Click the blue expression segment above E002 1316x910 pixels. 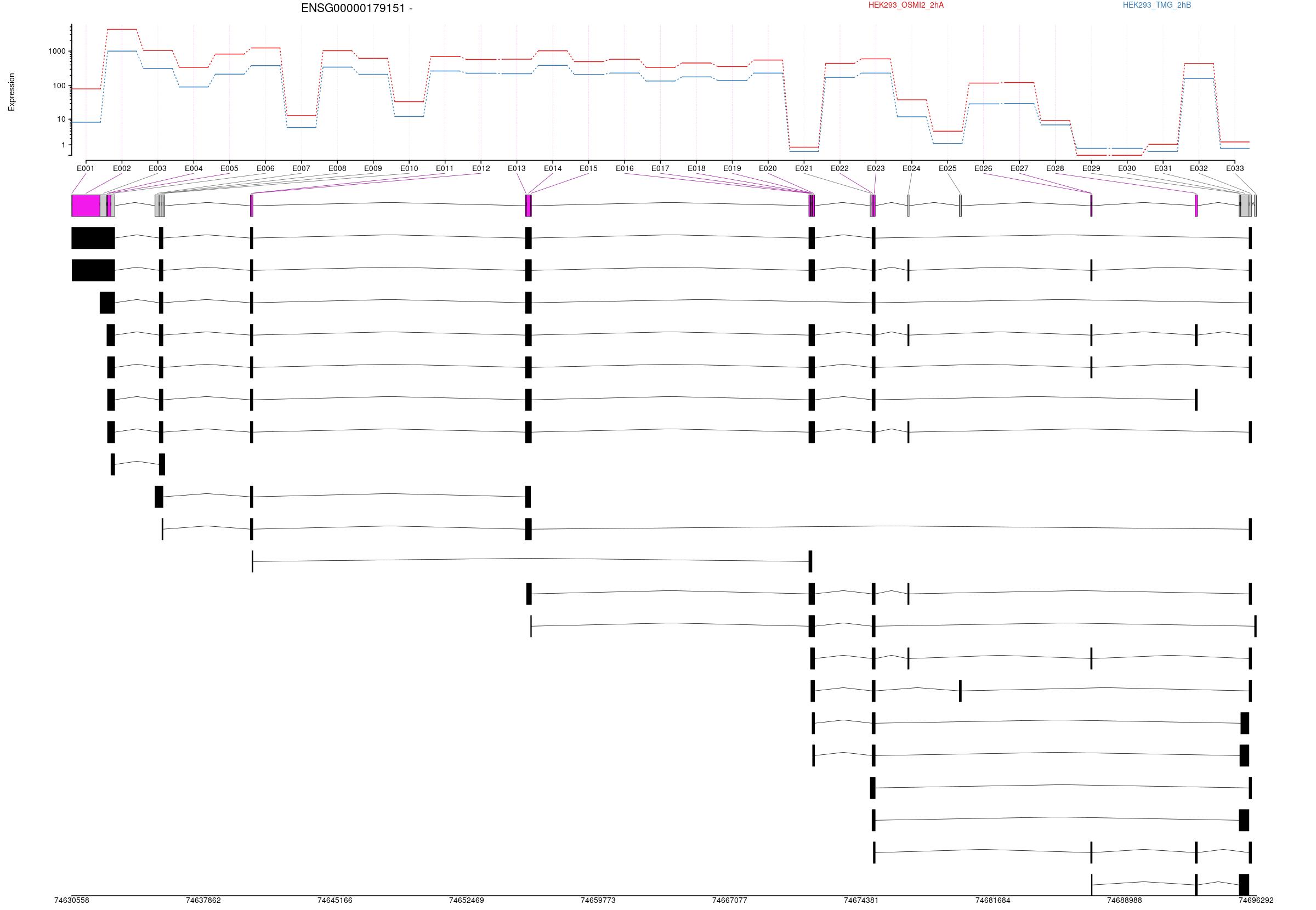(x=122, y=52)
